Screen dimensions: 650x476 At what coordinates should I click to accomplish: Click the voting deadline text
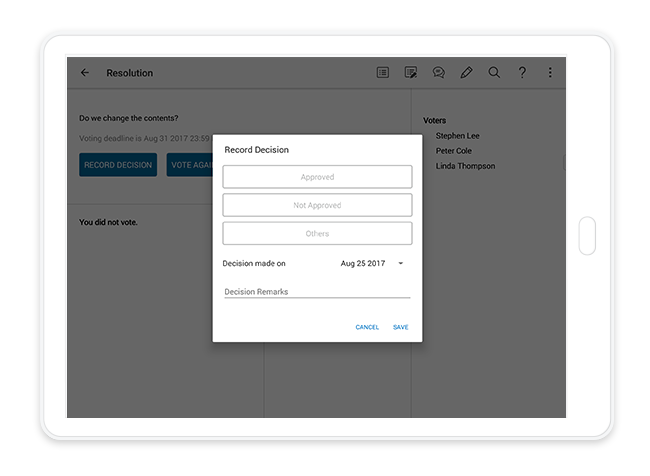click(146, 138)
